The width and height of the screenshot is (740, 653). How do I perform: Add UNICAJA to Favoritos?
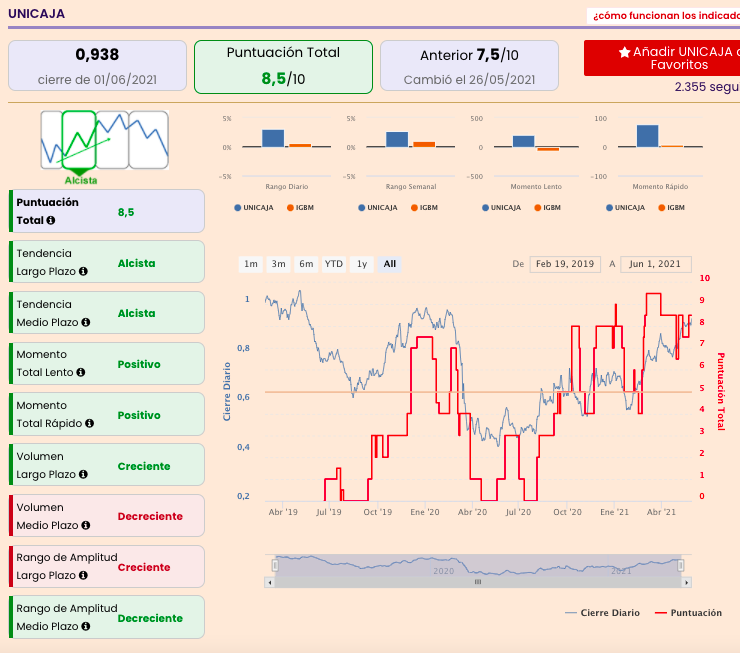[x=662, y=58]
